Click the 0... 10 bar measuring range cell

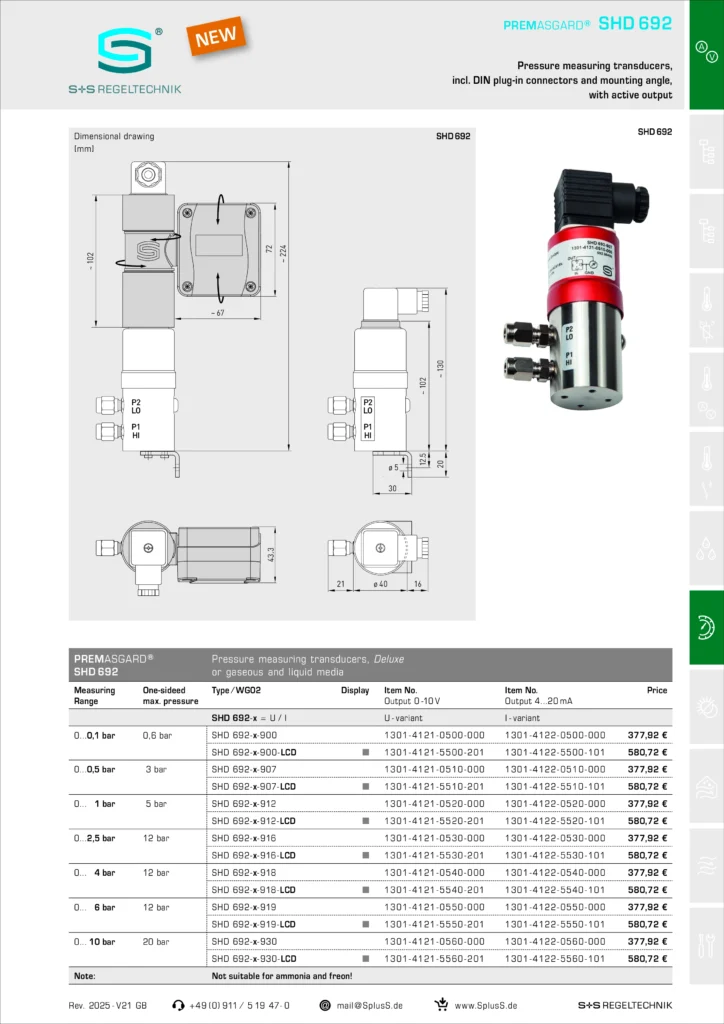coord(95,942)
